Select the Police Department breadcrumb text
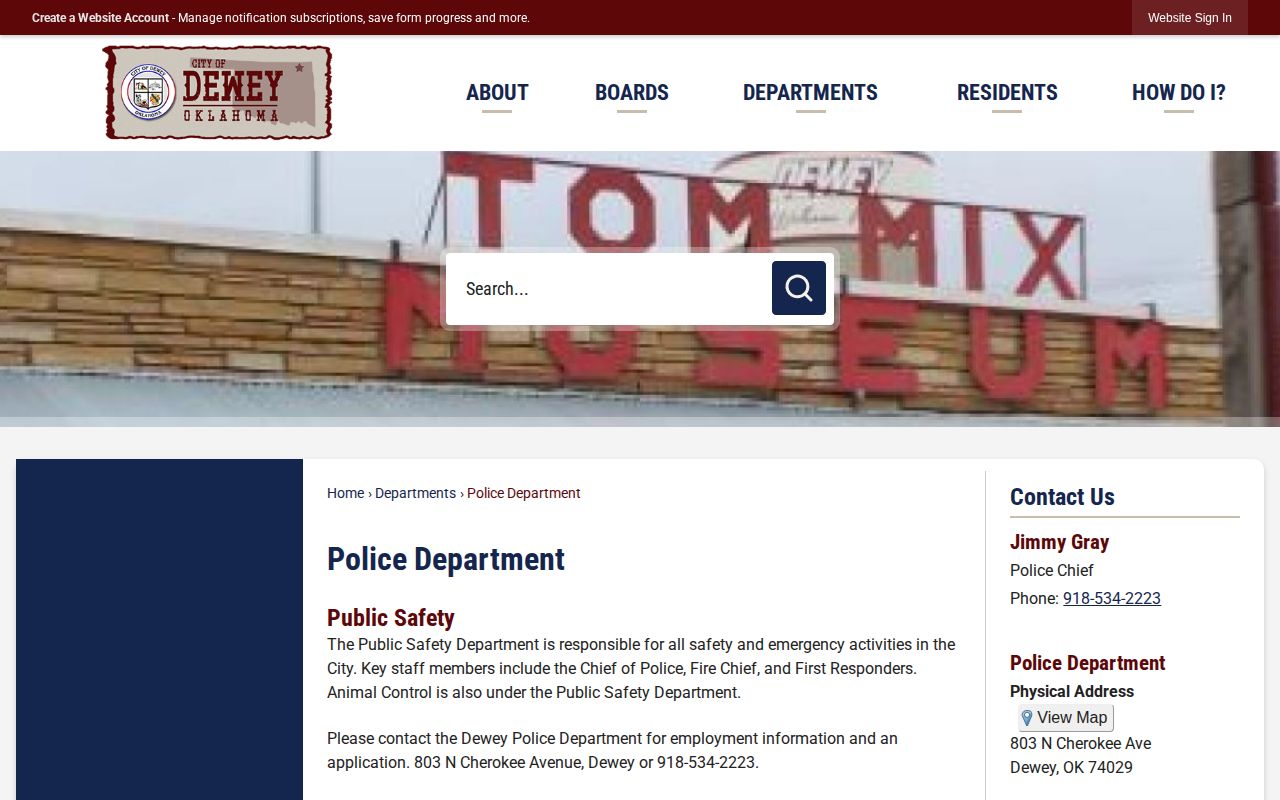The height and width of the screenshot is (800, 1280). (x=524, y=493)
